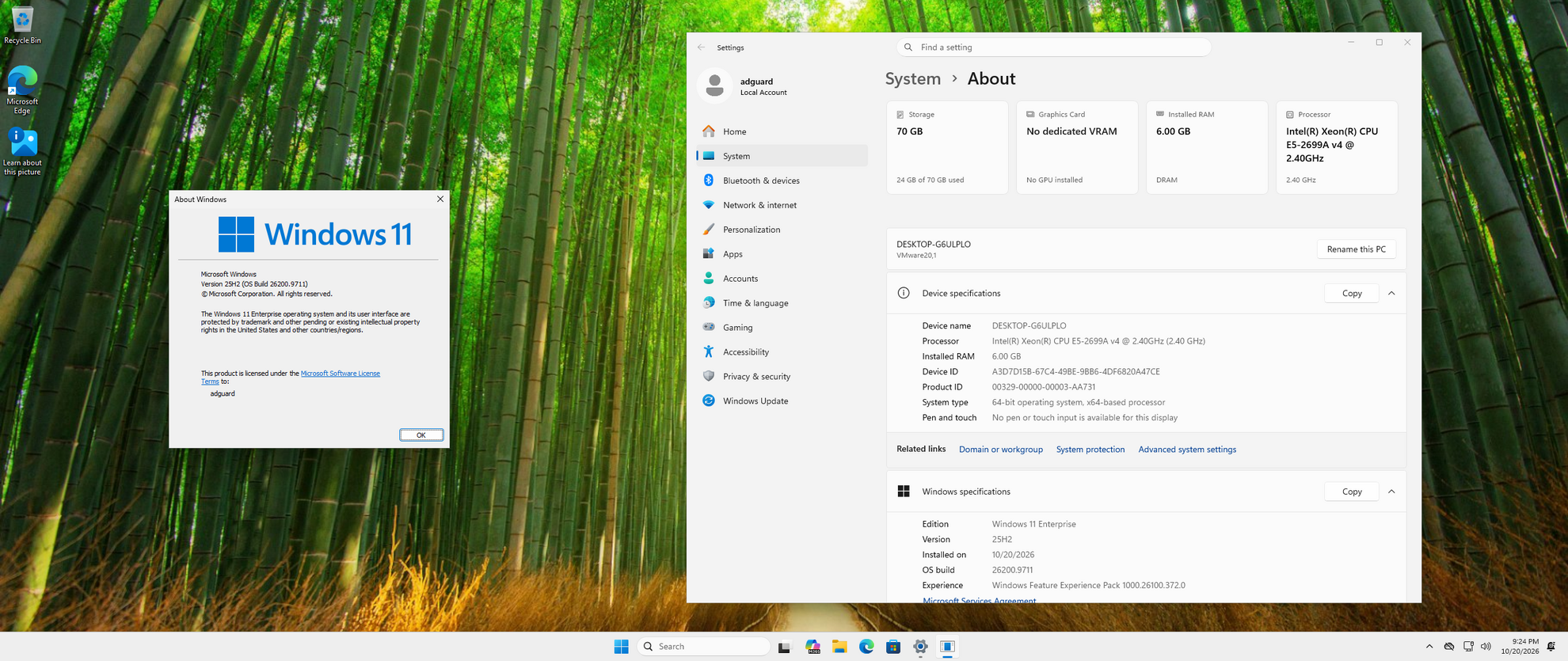Click Rename this PC button
Screen dimensions: 1568x661
pos(1356,249)
